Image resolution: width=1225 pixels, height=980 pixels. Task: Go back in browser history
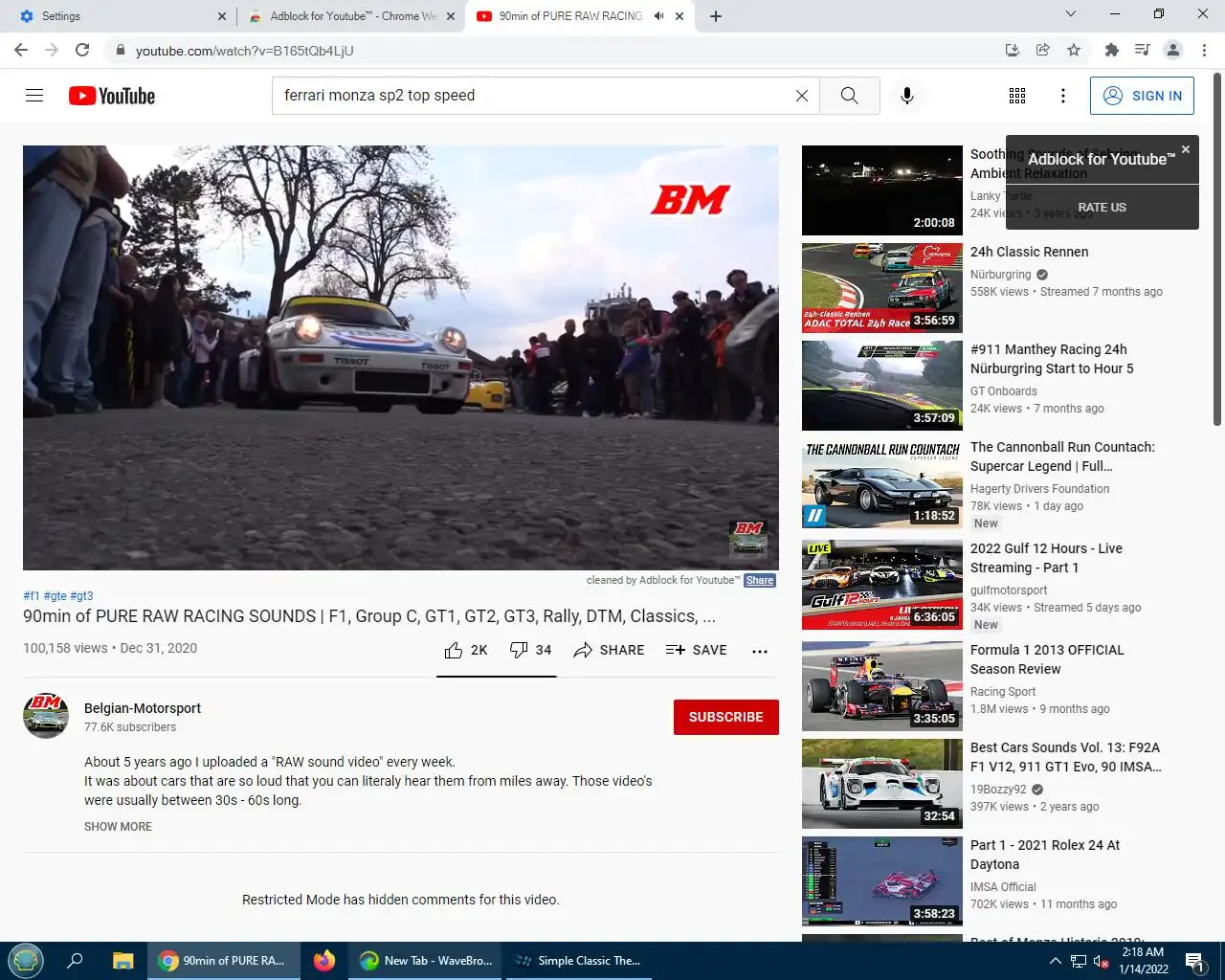click(21, 50)
